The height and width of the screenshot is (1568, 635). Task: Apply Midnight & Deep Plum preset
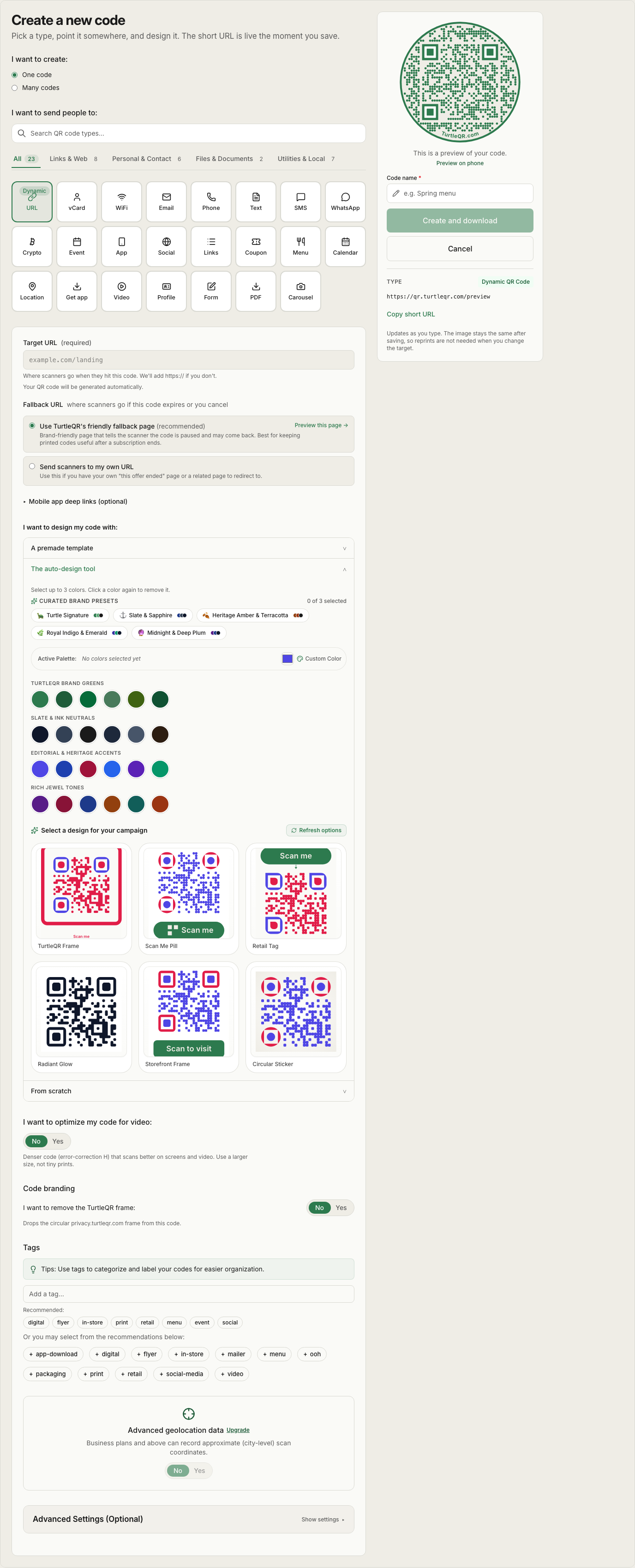pyautogui.click(x=179, y=632)
